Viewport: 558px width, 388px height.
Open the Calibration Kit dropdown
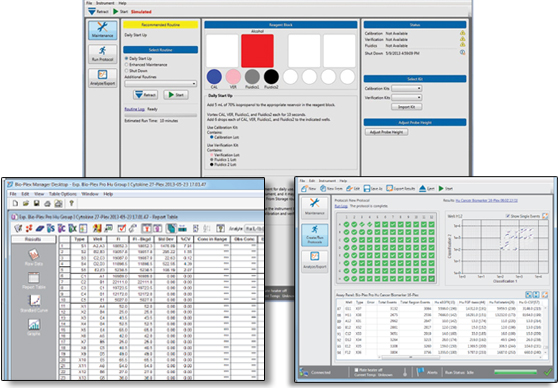407,88
